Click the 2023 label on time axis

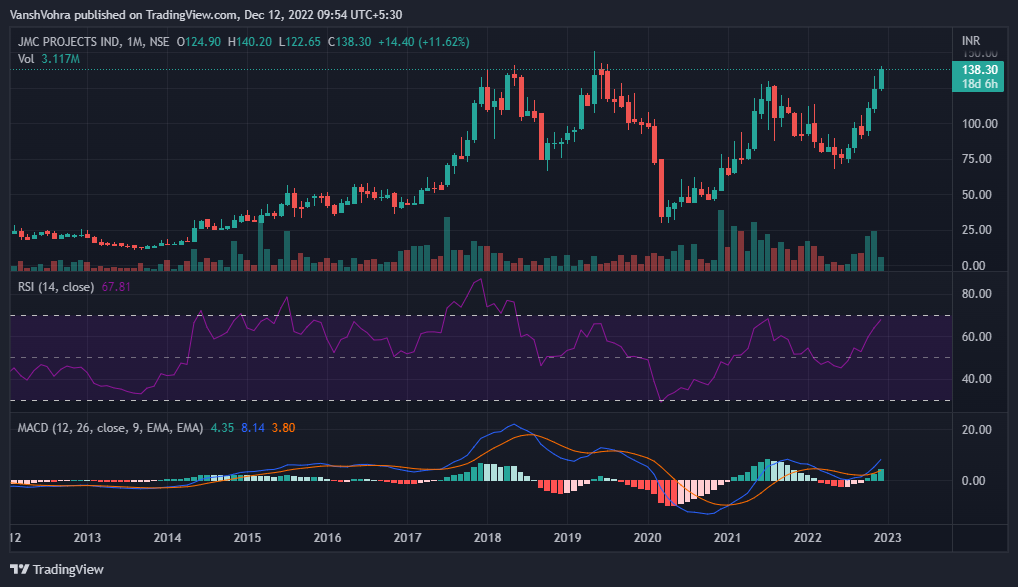click(x=888, y=538)
